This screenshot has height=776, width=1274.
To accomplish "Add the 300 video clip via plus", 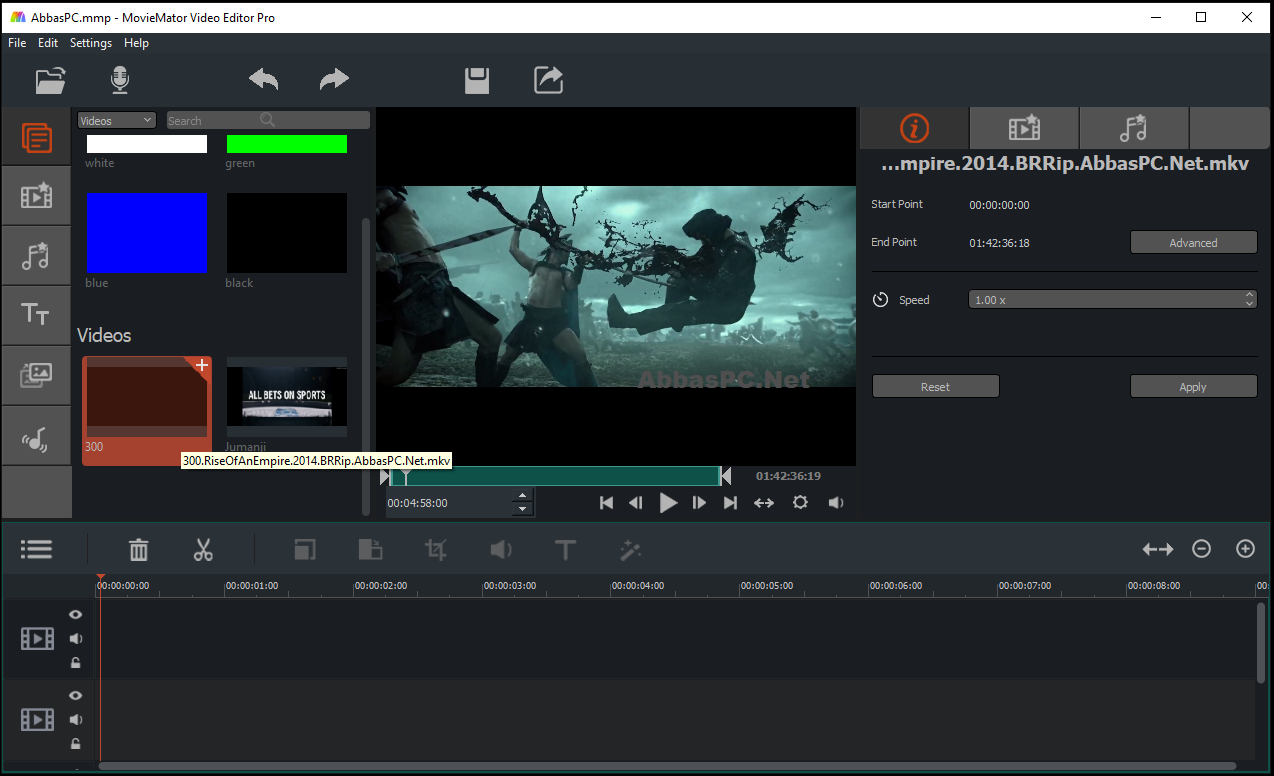I will pyautogui.click(x=202, y=366).
